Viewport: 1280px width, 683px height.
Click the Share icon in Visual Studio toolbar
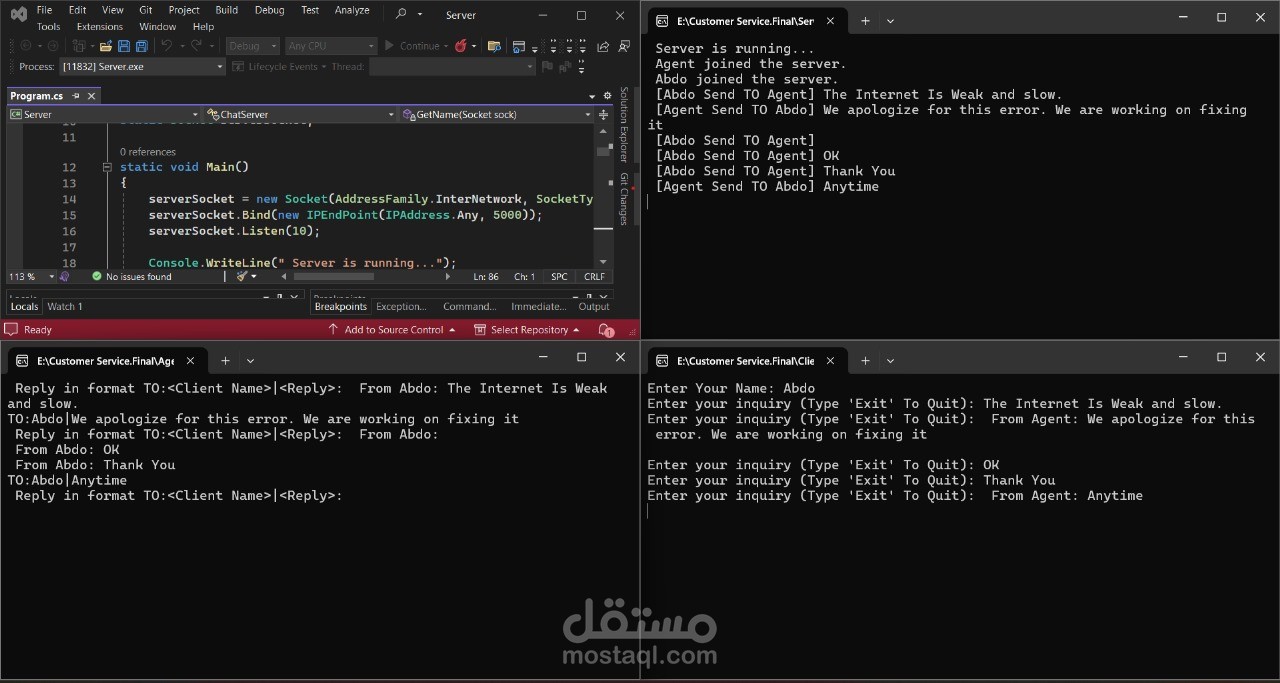click(x=603, y=46)
